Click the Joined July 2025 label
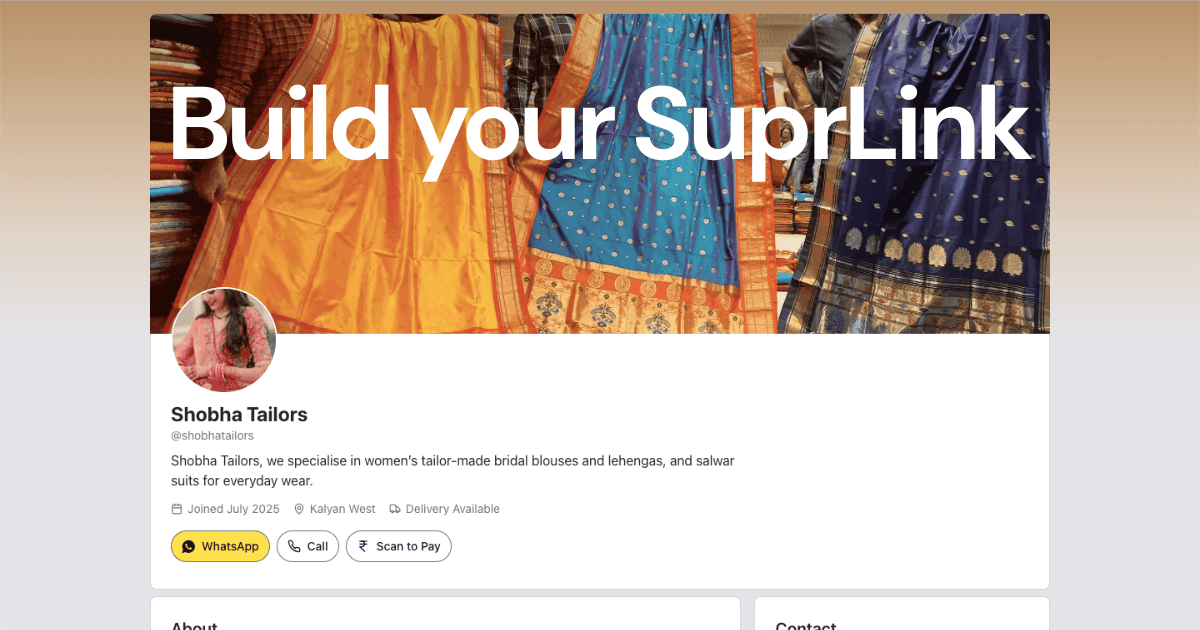 pyautogui.click(x=232, y=508)
